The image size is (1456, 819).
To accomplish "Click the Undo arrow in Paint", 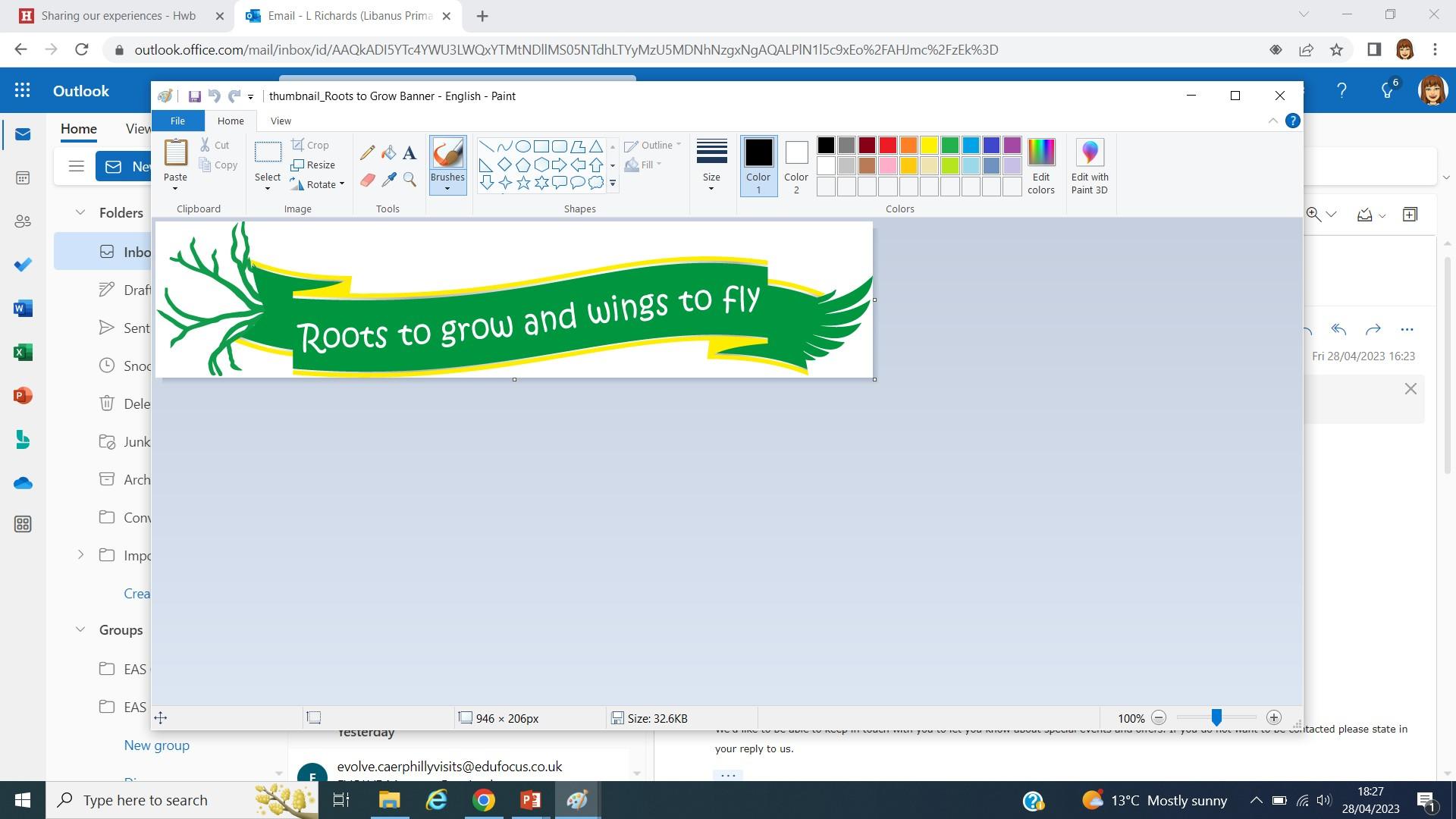I will point(215,96).
